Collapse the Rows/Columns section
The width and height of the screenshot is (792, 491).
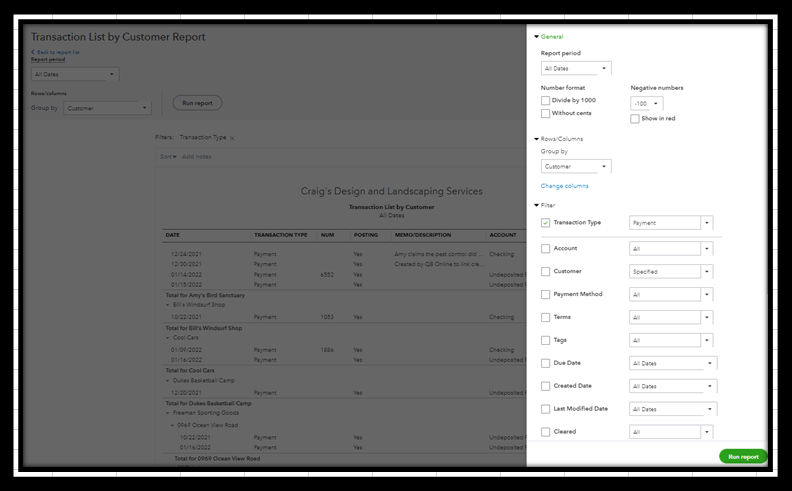tap(536, 139)
